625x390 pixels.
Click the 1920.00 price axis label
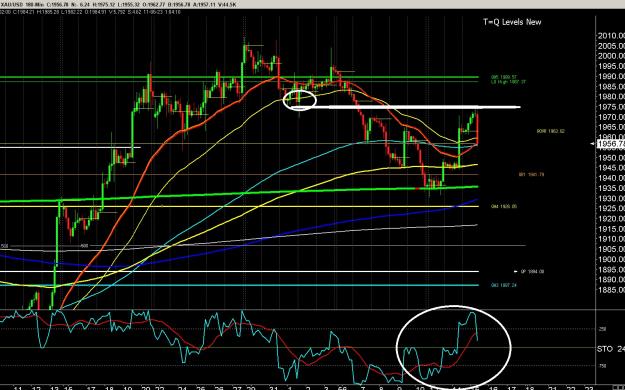pyautogui.click(x=611, y=219)
